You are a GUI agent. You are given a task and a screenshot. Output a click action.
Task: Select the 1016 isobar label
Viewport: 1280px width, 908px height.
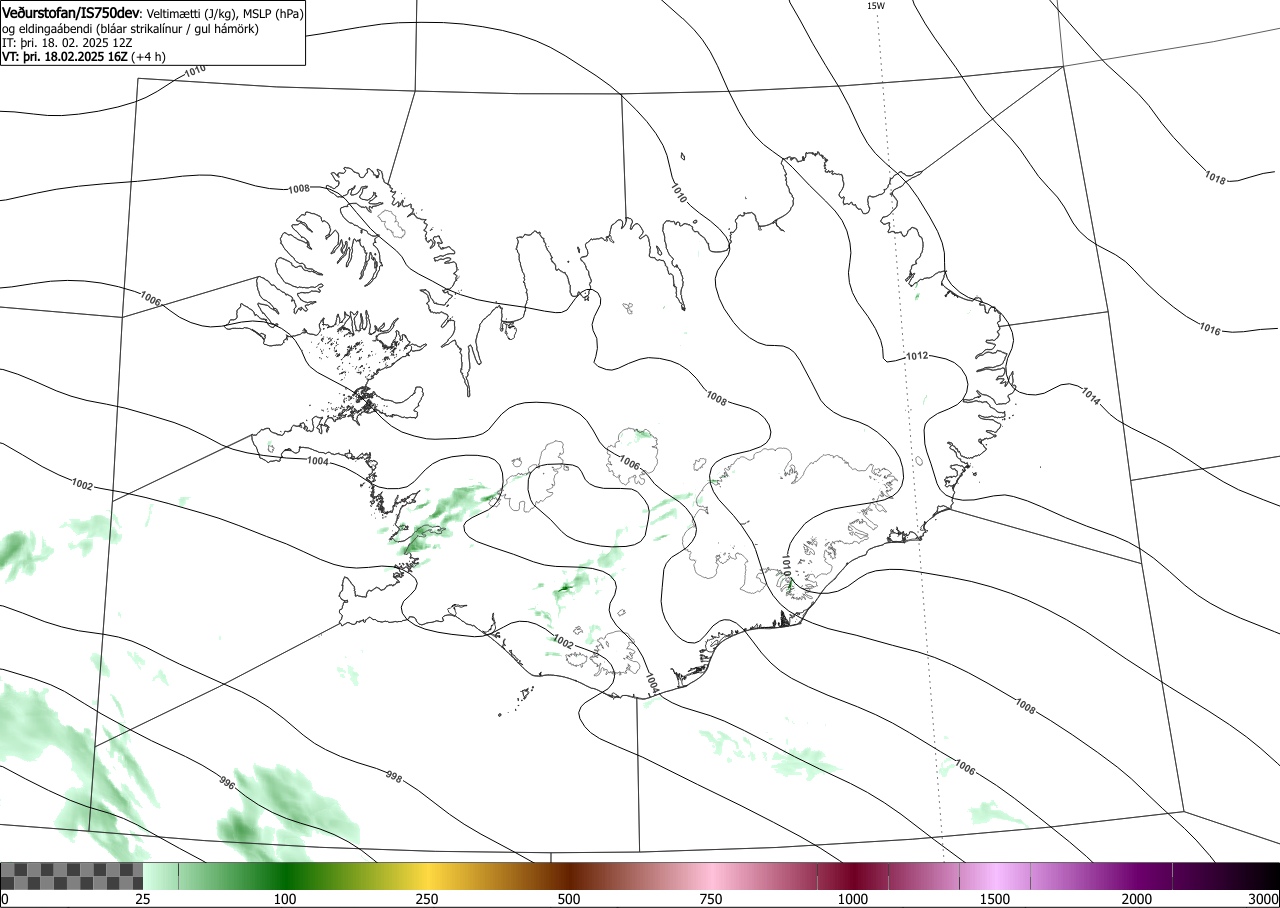(1210, 328)
